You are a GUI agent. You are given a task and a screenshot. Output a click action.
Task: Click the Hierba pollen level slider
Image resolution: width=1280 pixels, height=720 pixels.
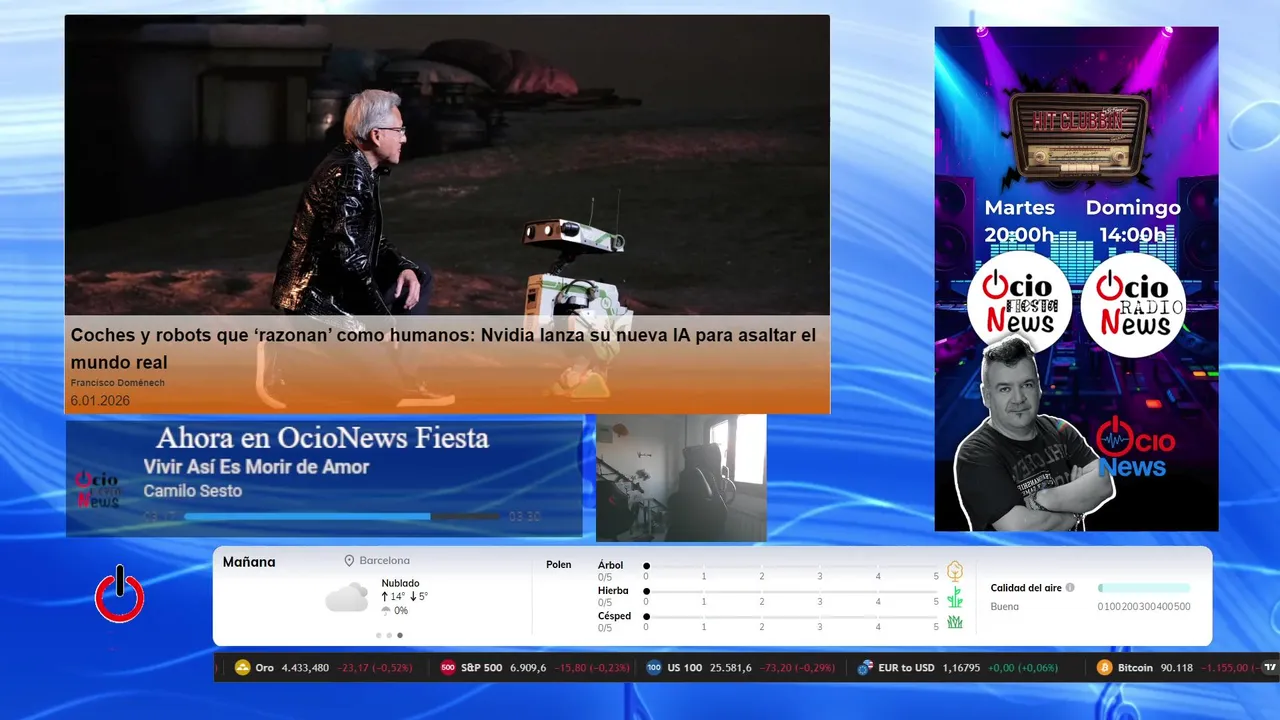coord(791,592)
